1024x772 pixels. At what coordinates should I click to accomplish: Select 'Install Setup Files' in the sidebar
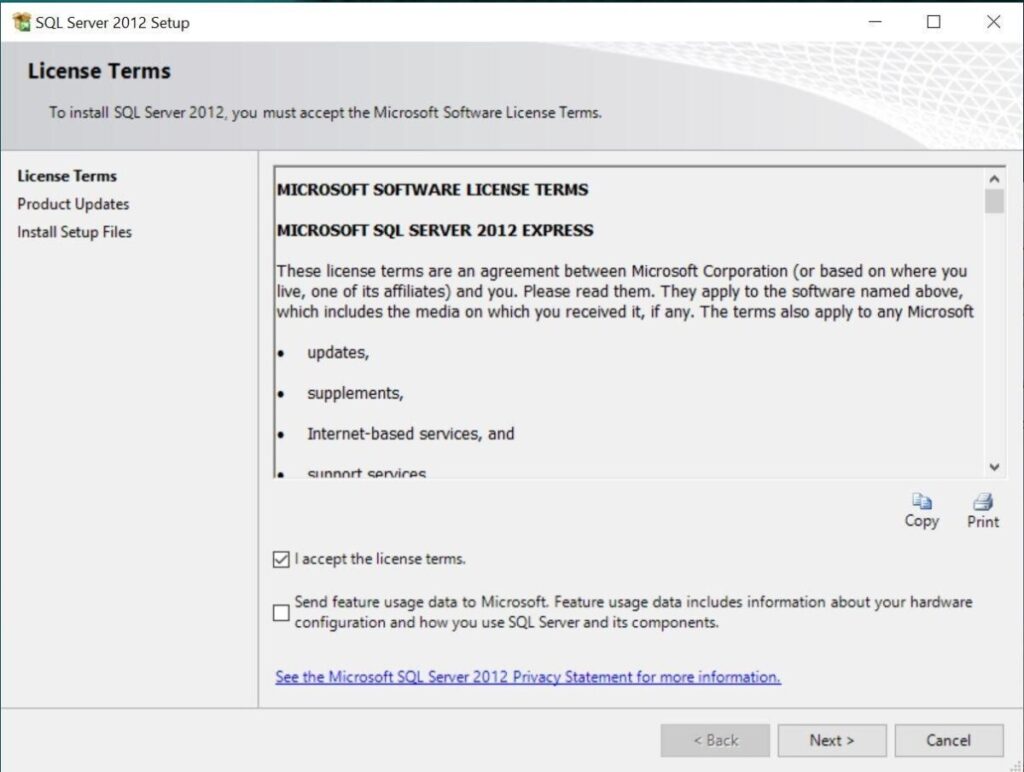tap(74, 232)
